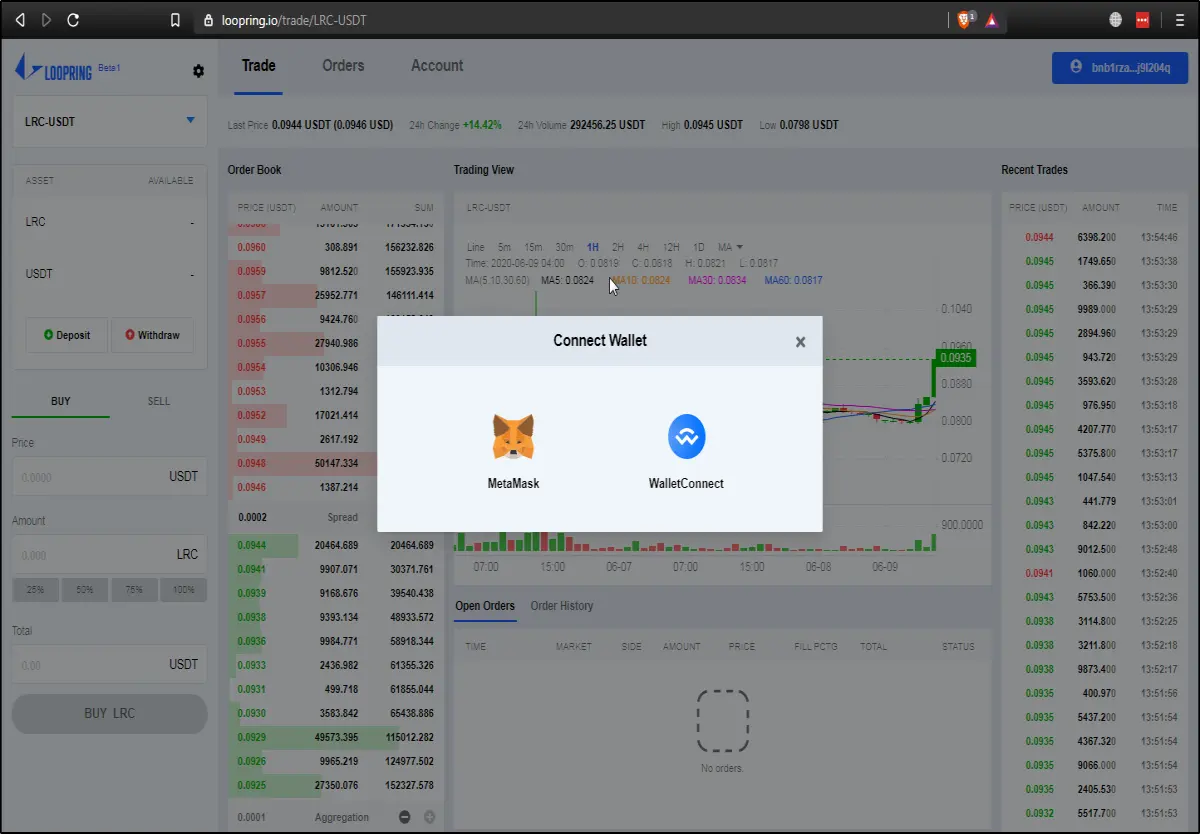
Task: Close the Connect Wallet dialog
Action: coord(800,342)
